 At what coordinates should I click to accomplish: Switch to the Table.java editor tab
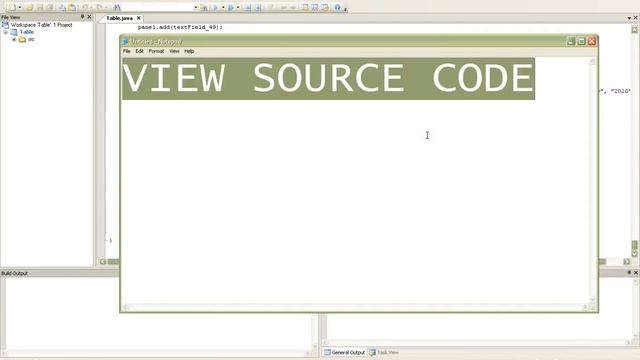(x=119, y=18)
